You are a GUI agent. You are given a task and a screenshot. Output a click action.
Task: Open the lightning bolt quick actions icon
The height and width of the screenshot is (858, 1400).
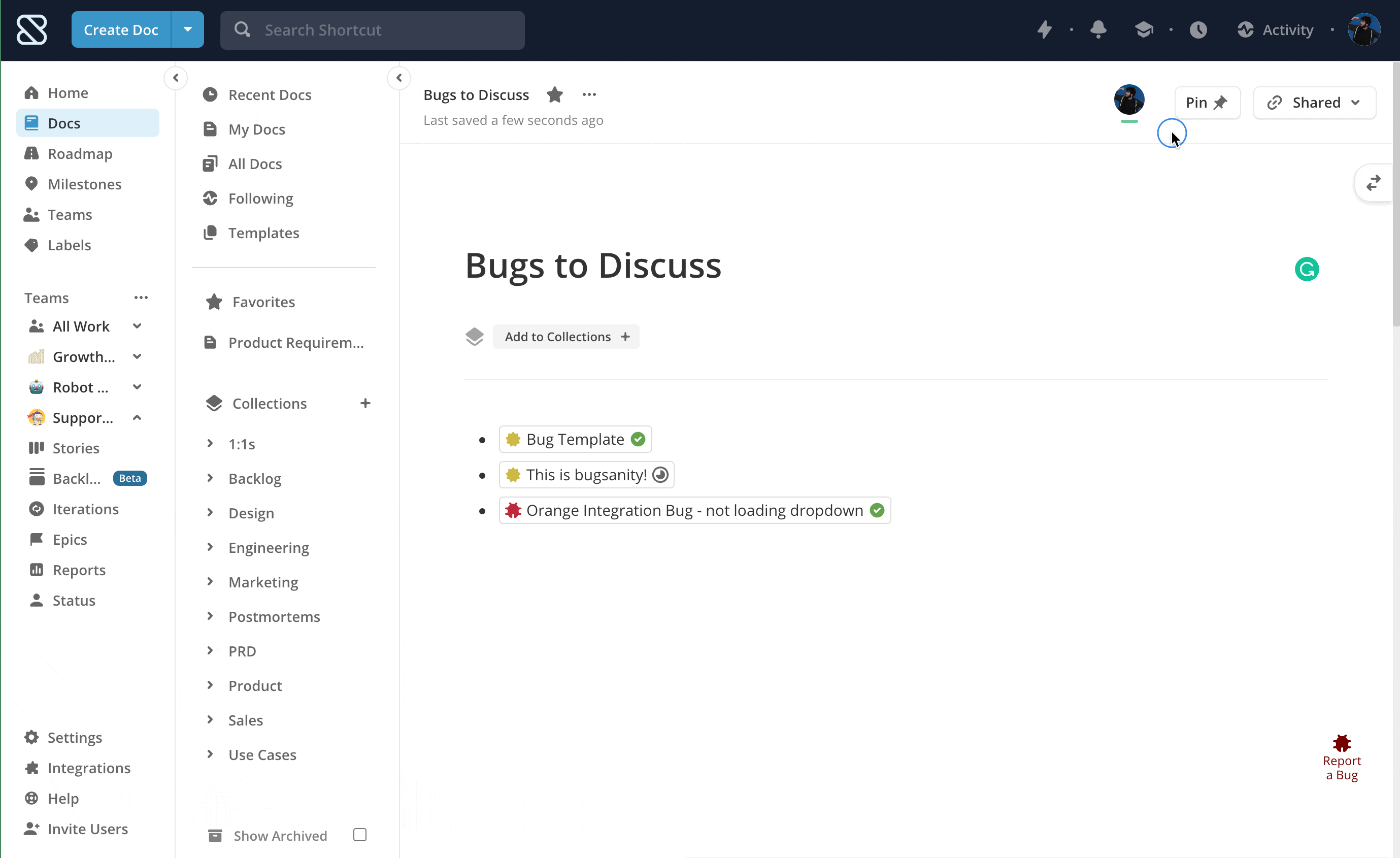[x=1044, y=29]
